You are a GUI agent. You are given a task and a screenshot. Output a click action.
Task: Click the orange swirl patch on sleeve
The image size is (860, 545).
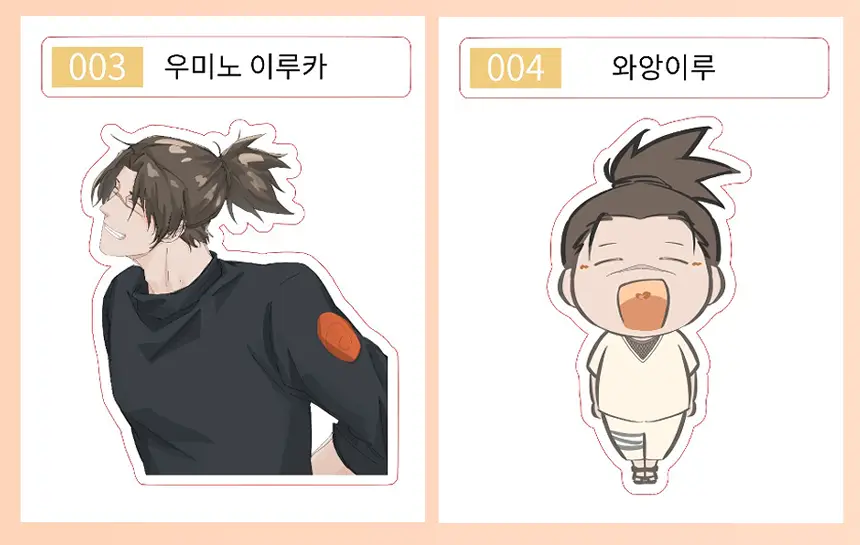pyautogui.click(x=339, y=337)
